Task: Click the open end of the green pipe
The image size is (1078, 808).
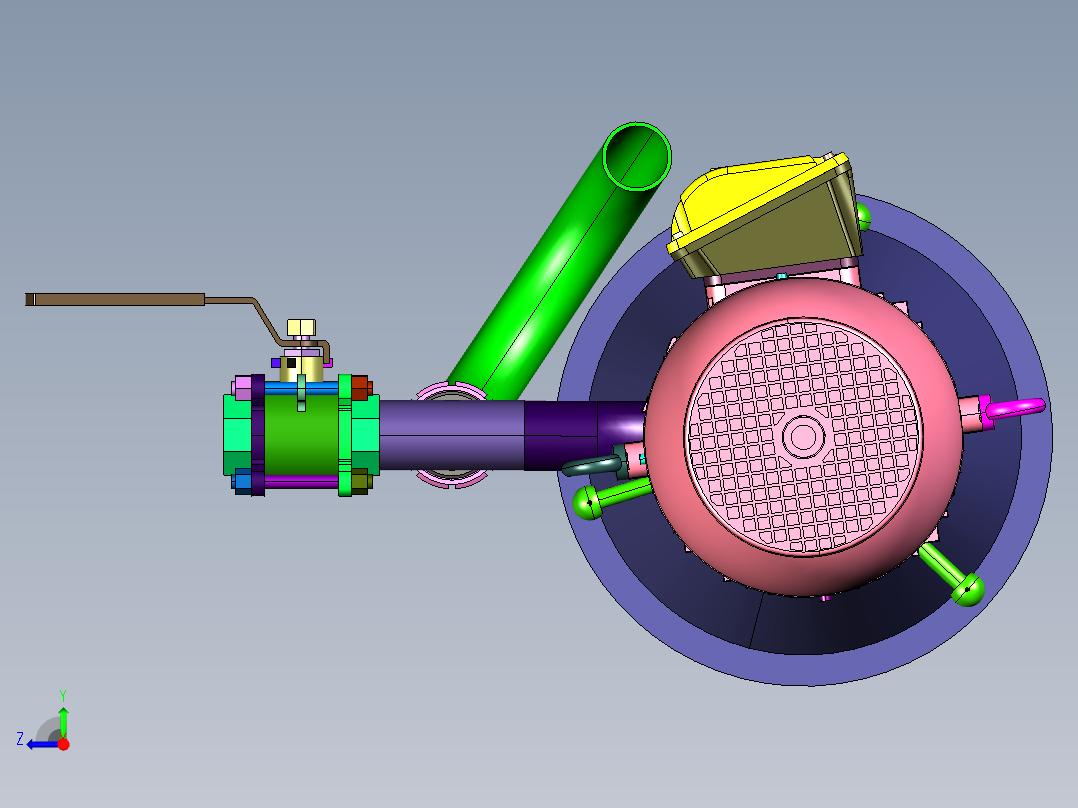Action: pyautogui.click(x=637, y=156)
